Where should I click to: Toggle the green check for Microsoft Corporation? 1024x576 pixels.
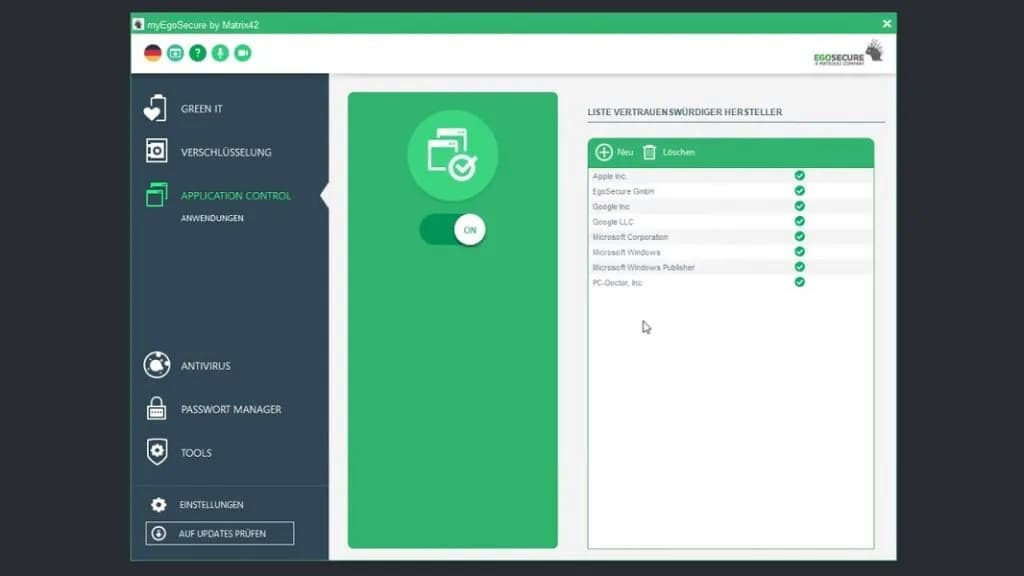pos(799,236)
